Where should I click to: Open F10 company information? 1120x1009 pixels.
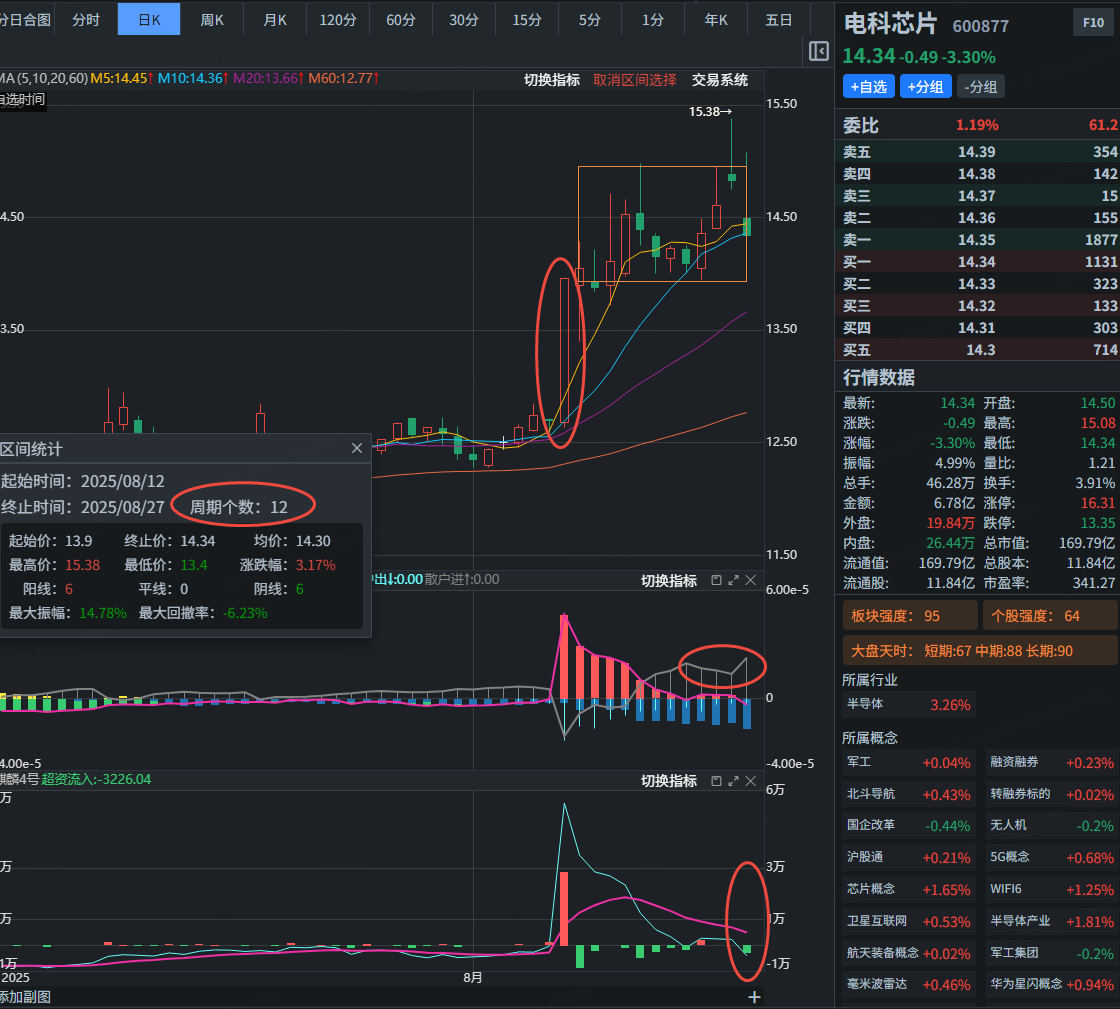click(x=1089, y=24)
